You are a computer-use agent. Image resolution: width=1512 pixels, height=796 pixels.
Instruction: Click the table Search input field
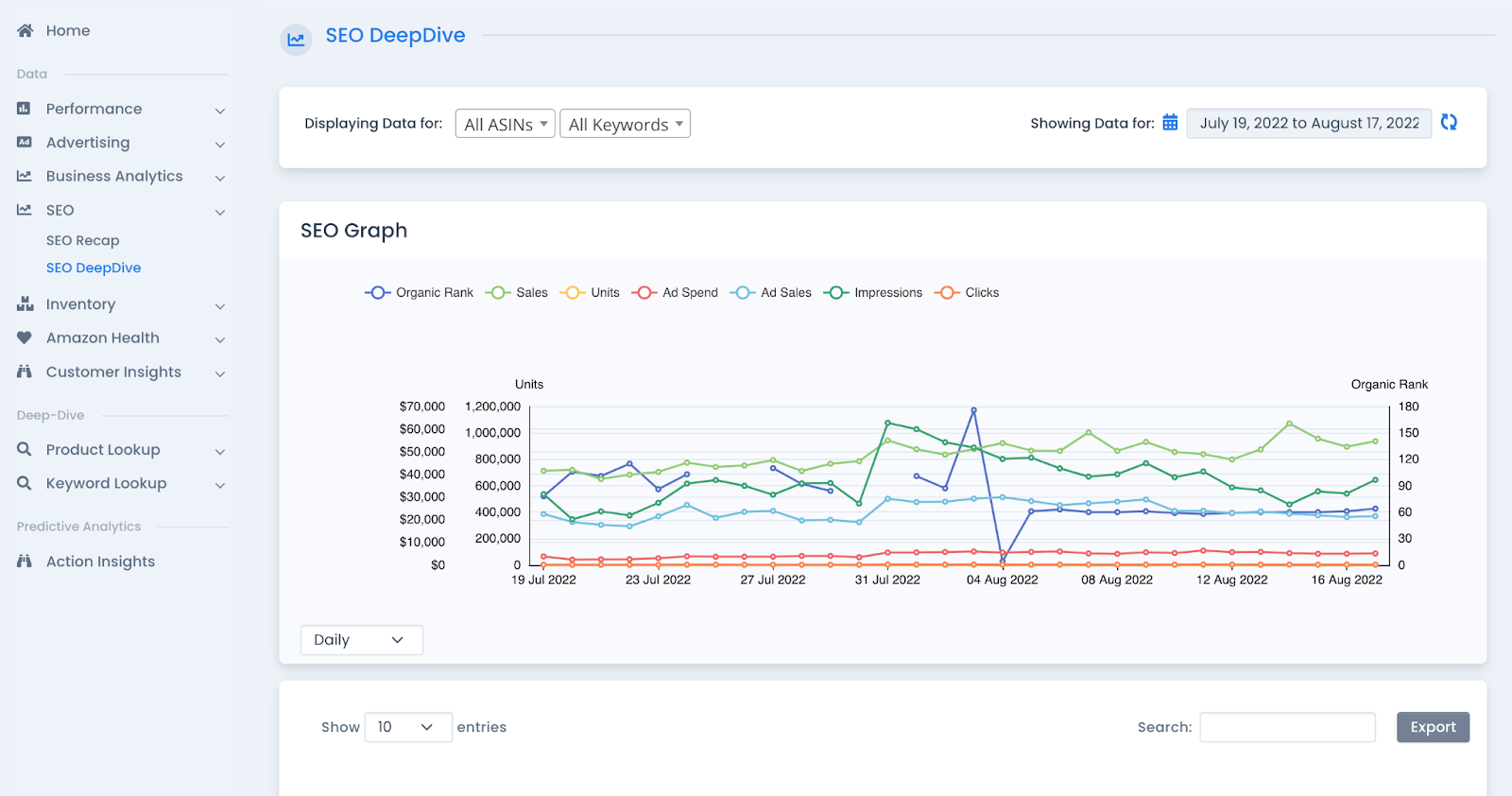coord(1287,727)
